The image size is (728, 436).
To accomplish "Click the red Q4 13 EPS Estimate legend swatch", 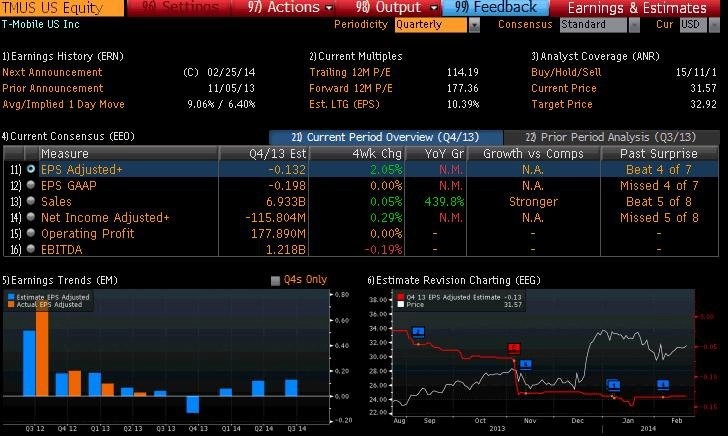I will (401, 297).
